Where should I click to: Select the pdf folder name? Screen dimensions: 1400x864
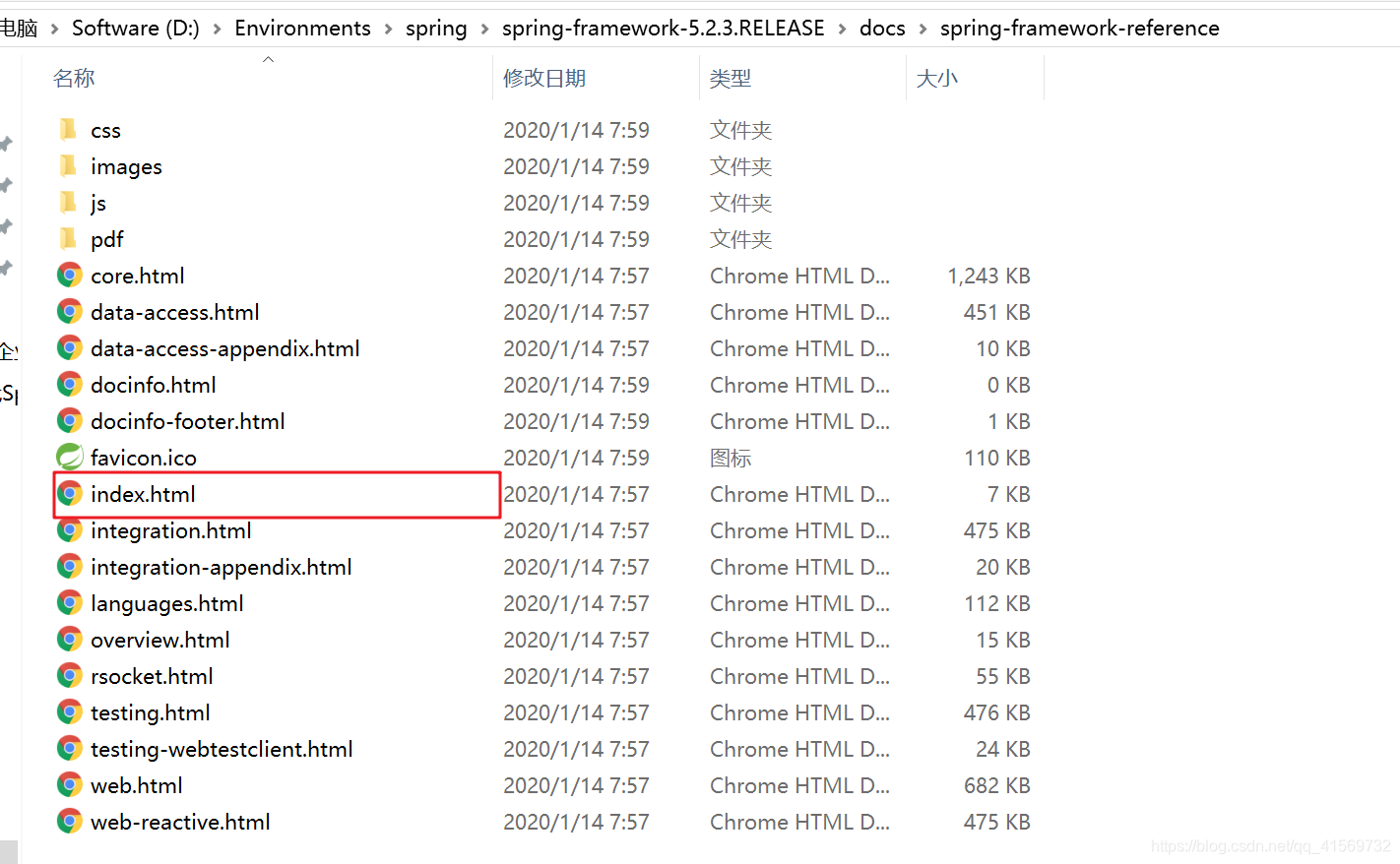(x=107, y=239)
